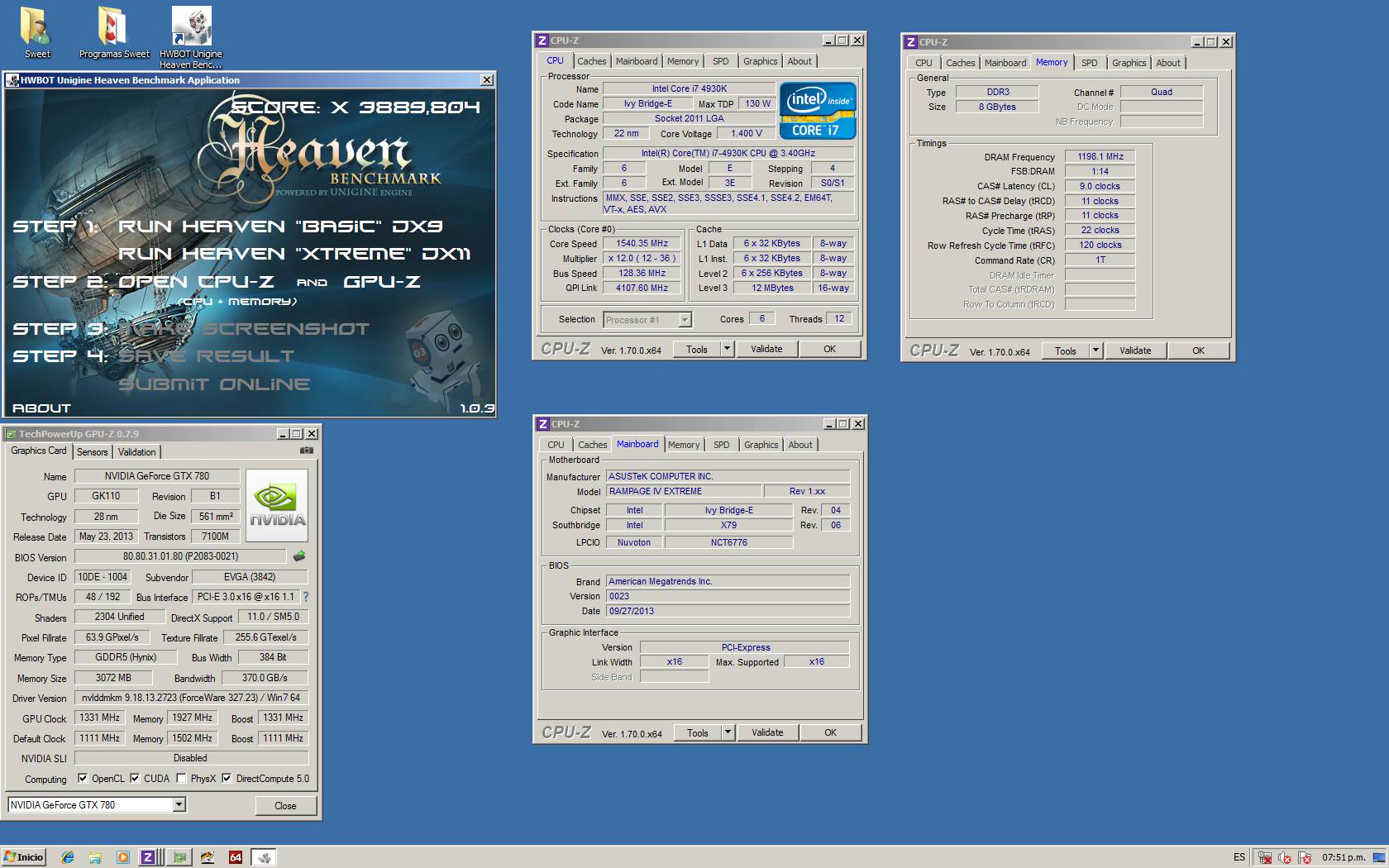The image size is (1389, 868).
Task: Launch HWBOT Unigine Heaven desktop shortcut
Action: tap(191, 37)
